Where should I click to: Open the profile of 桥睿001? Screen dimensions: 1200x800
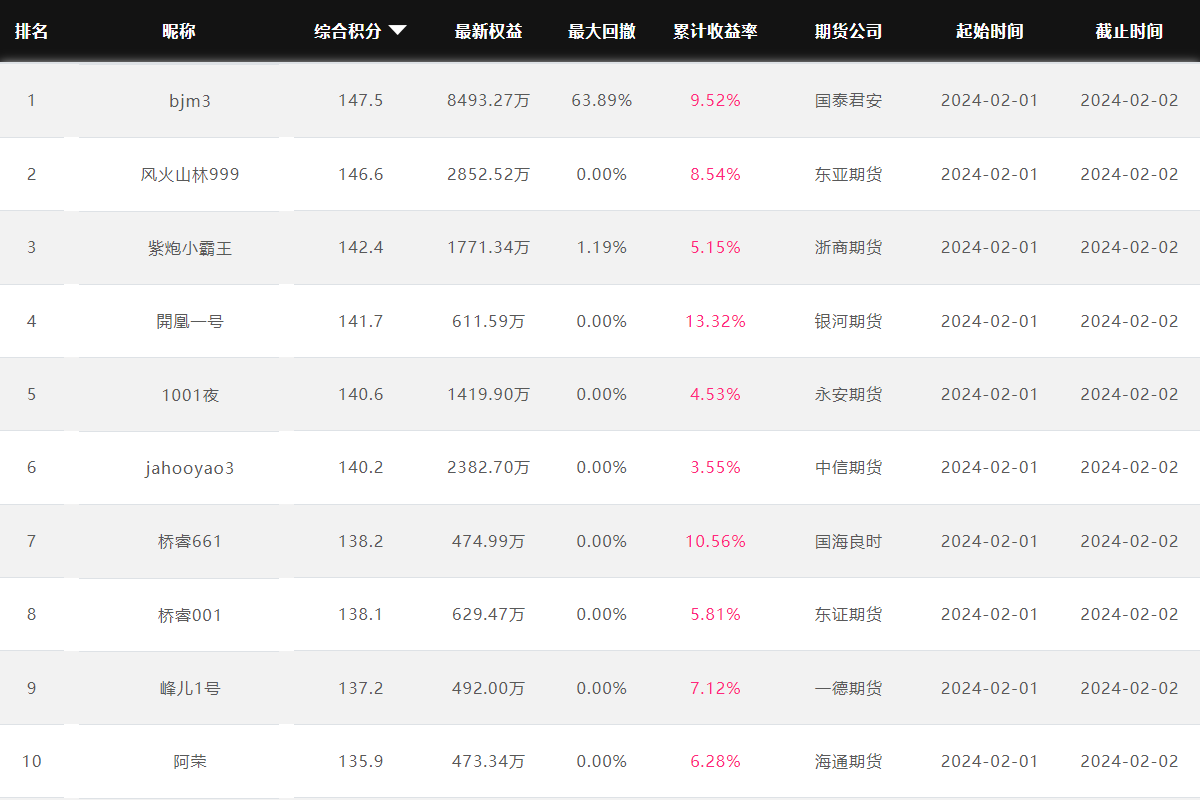click(x=190, y=615)
